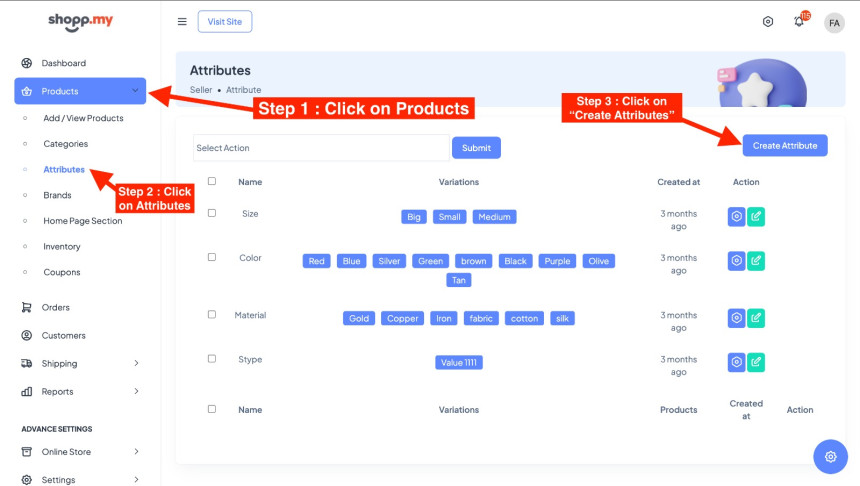This screenshot has height=486, width=860.
Task: Open the Orders menu item
Action: point(56,308)
